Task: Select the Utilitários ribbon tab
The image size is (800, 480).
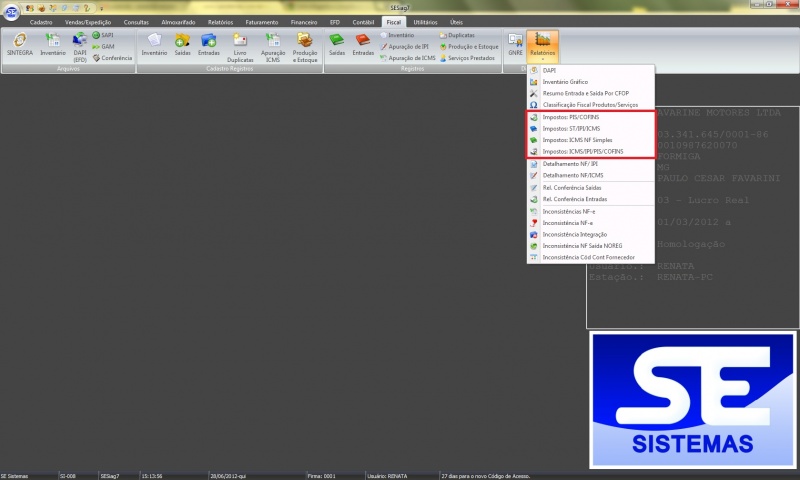Action: 425,21
